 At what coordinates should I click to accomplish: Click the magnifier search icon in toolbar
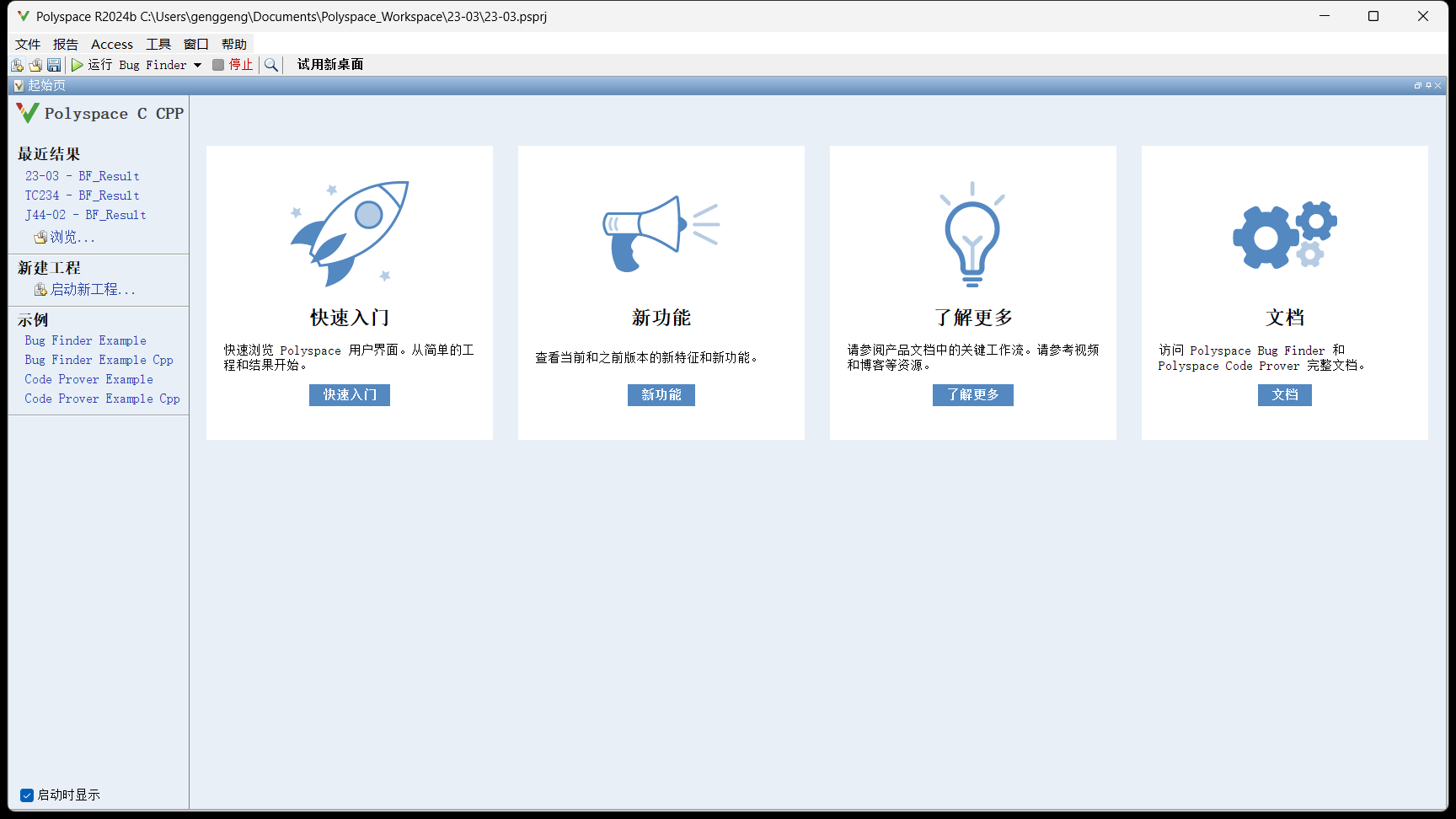click(x=271, y=65)
